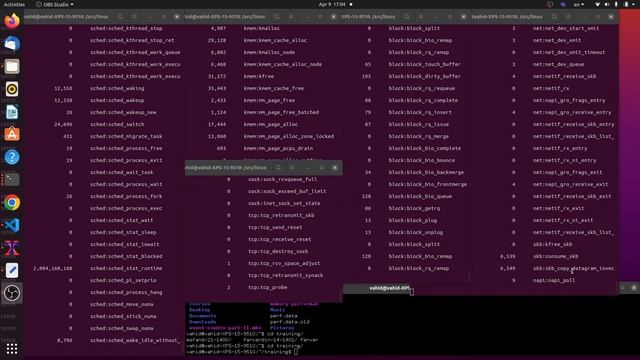Select 'net:netif_rx' entry
Viewport: 640px width, 360px height.
pyautogui.click(x=551, y=89)
